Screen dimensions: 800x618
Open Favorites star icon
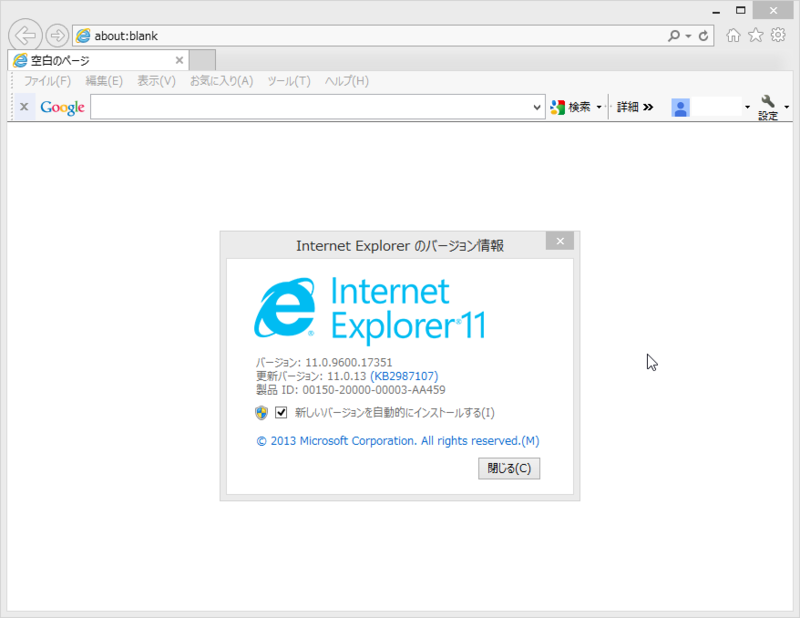point(756,35)
